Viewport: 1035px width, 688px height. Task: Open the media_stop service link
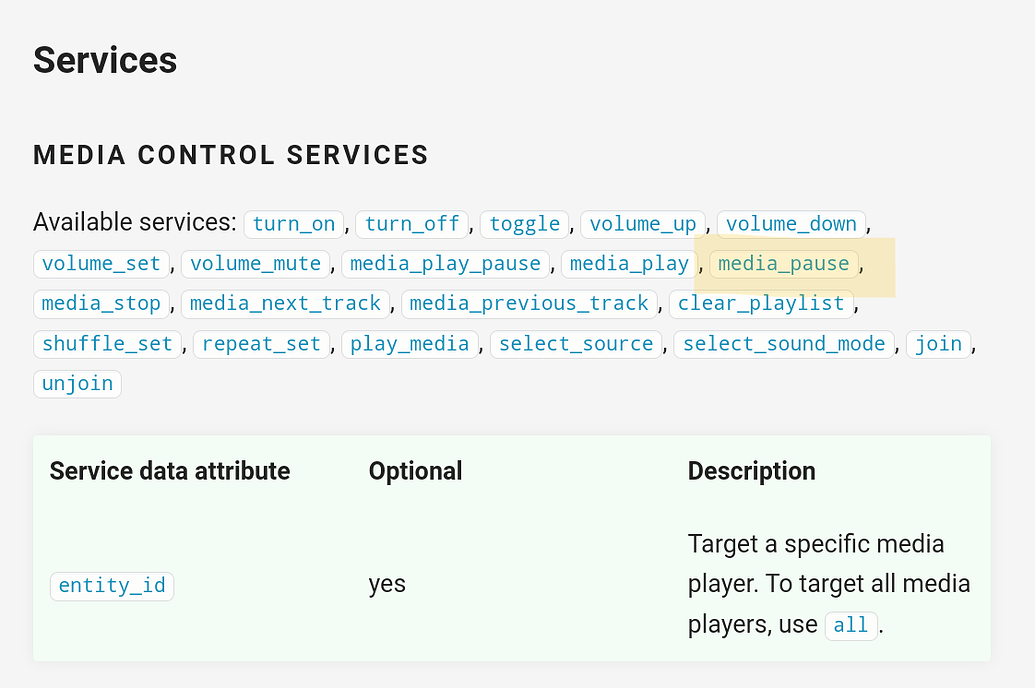click(101, 304)
